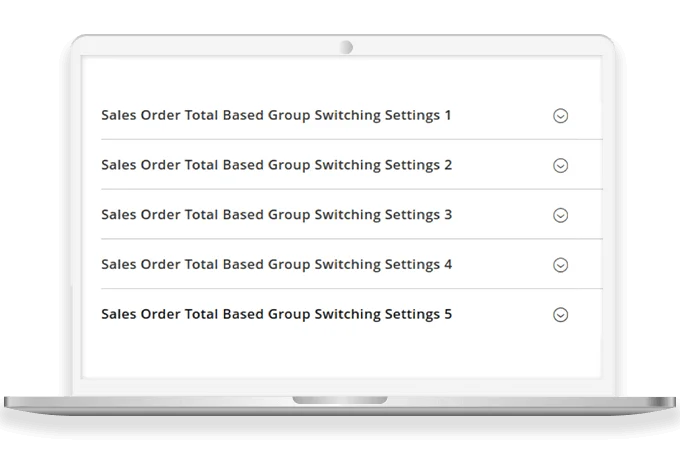Click the circled chevron icon for Settings 3

click(x=560, y=215)
